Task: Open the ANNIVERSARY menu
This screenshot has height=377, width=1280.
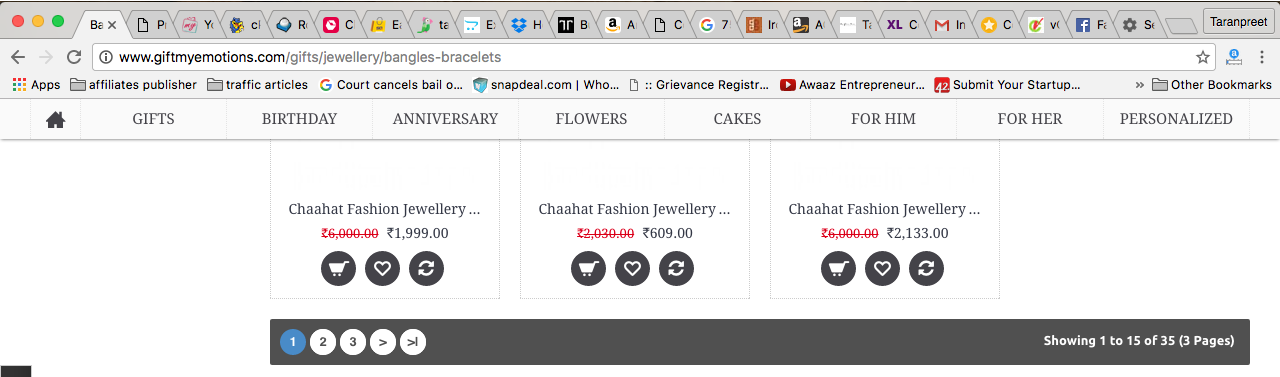Action: [445, 119]
